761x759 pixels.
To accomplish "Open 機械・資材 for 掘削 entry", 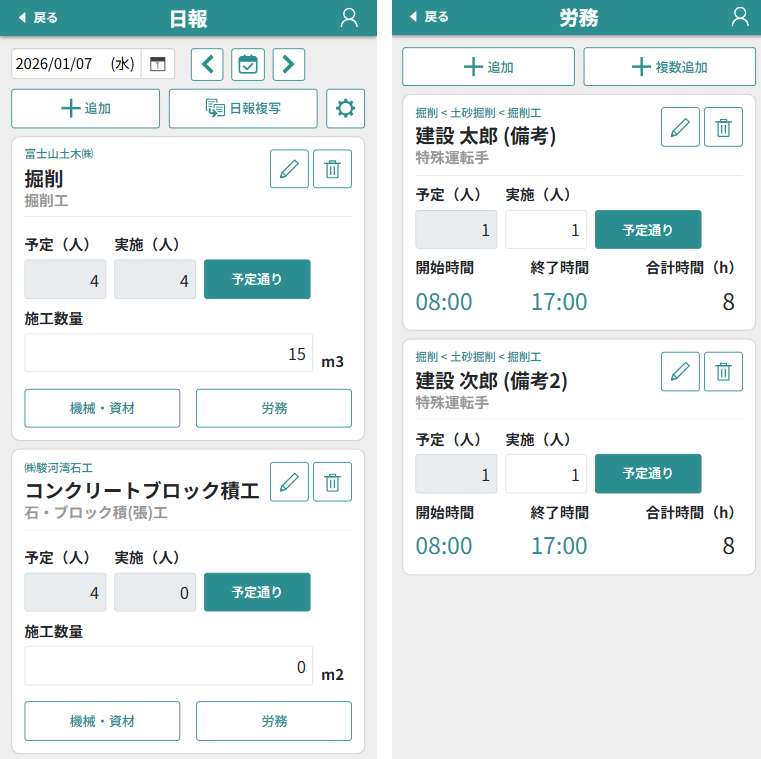I will [x=102, y=408].
